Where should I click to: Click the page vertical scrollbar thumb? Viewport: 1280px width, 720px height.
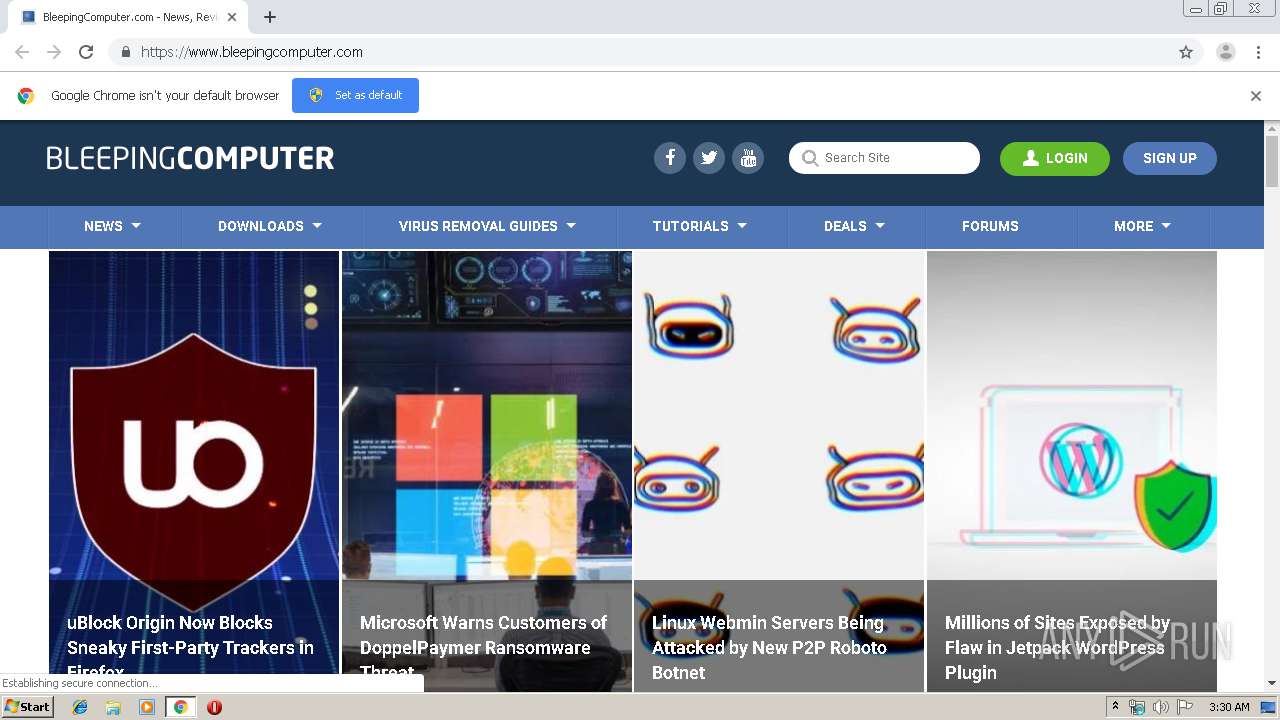pos(1272,160)
